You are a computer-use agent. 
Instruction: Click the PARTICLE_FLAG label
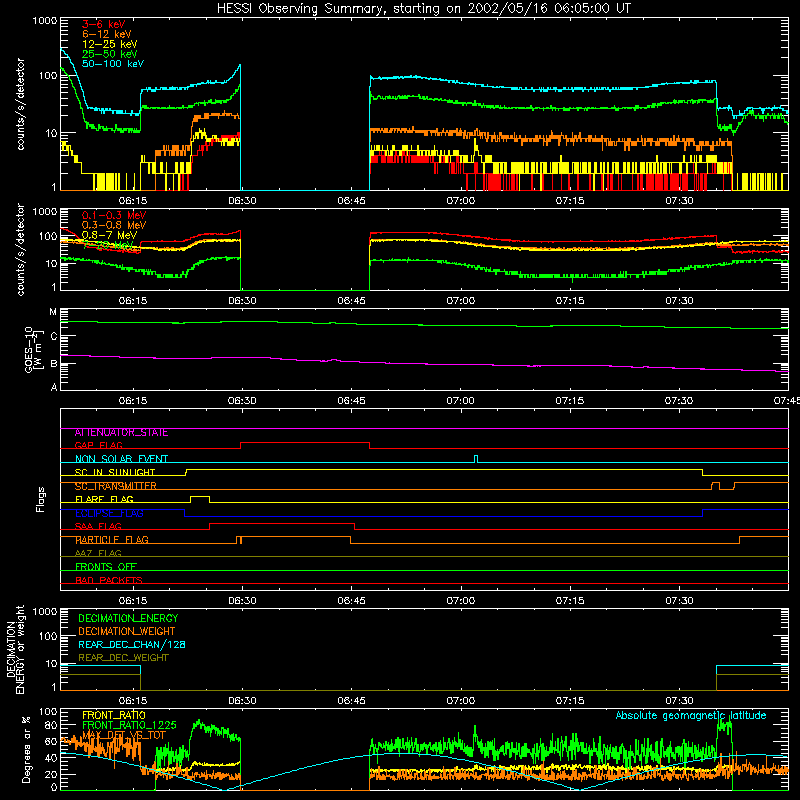tap(112, 540)
